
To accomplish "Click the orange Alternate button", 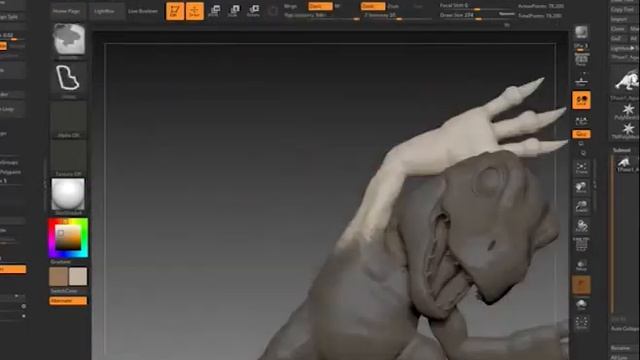I will 68,301.
